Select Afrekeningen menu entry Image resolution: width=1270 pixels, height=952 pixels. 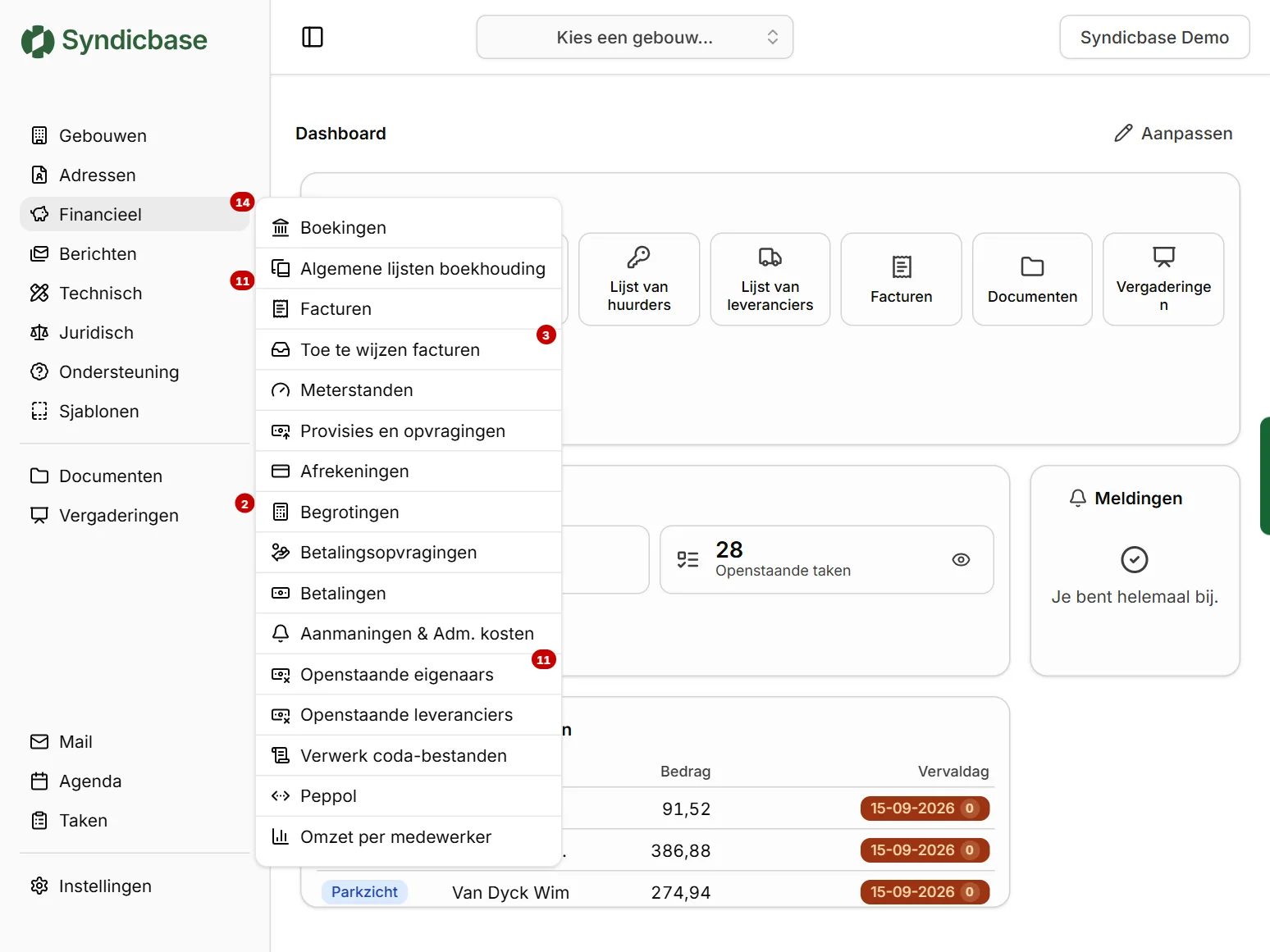(x=409, y=471)
